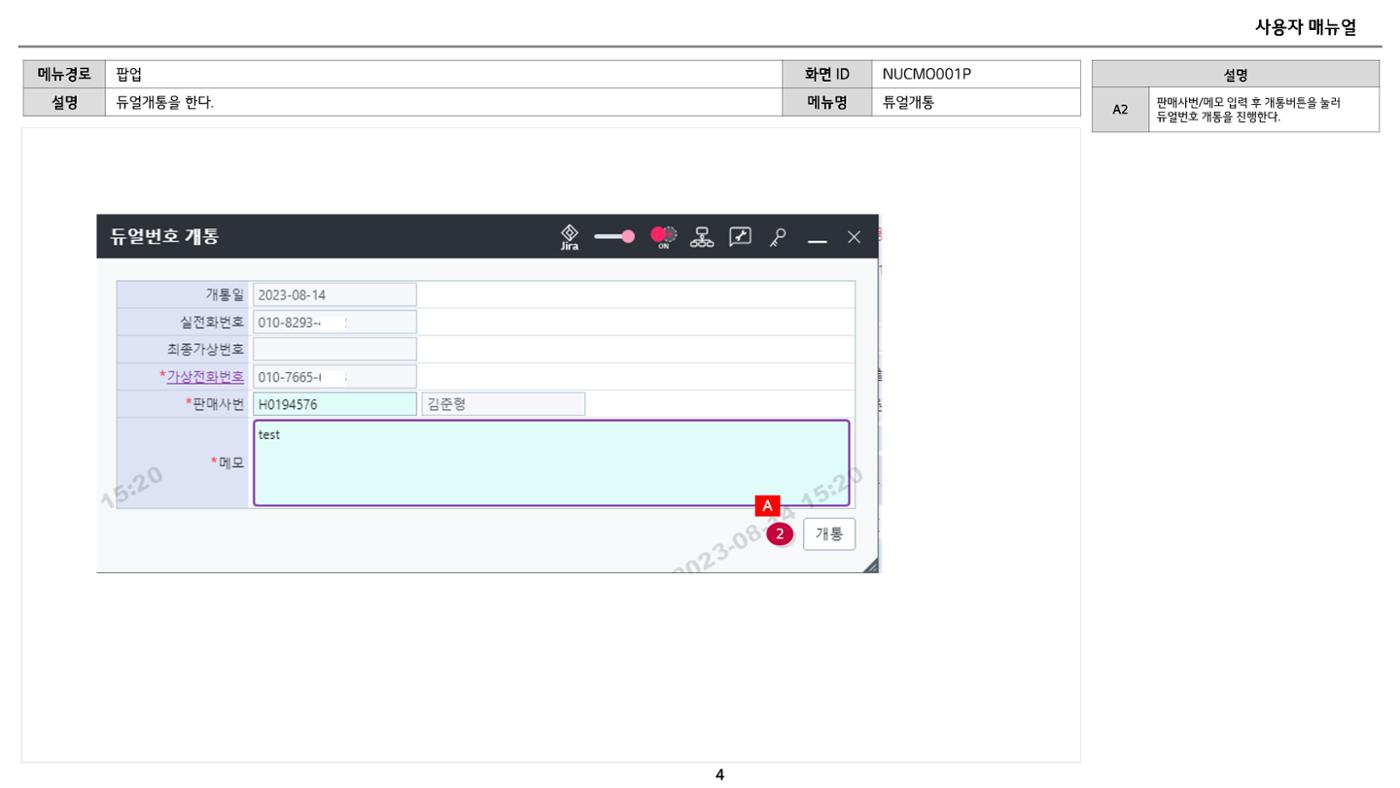Focus the 메모 text area containing test
Viewport: 1400px width, 788px height.
(x=551, y=463)
